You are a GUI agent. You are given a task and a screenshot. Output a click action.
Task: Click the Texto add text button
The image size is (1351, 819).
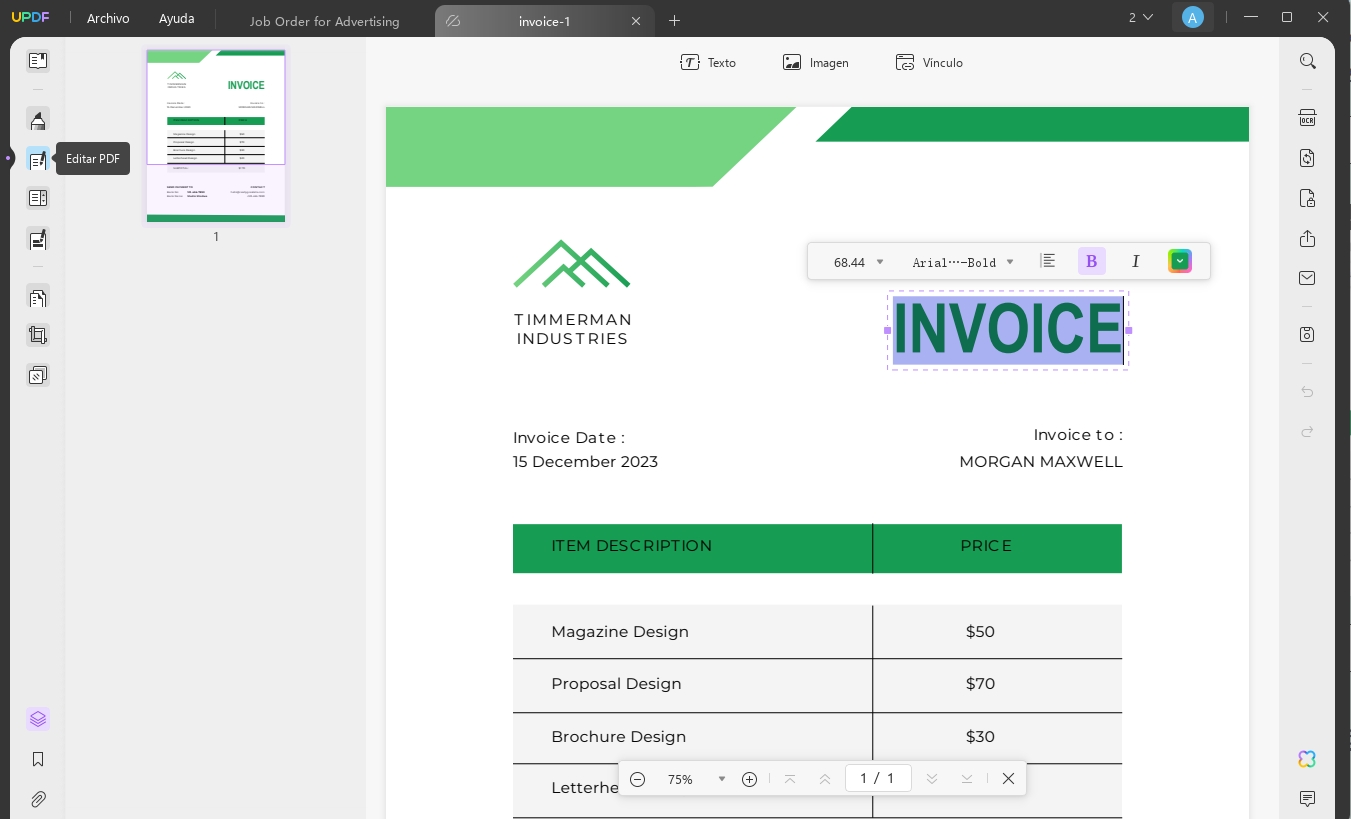[x=708, y=62]
